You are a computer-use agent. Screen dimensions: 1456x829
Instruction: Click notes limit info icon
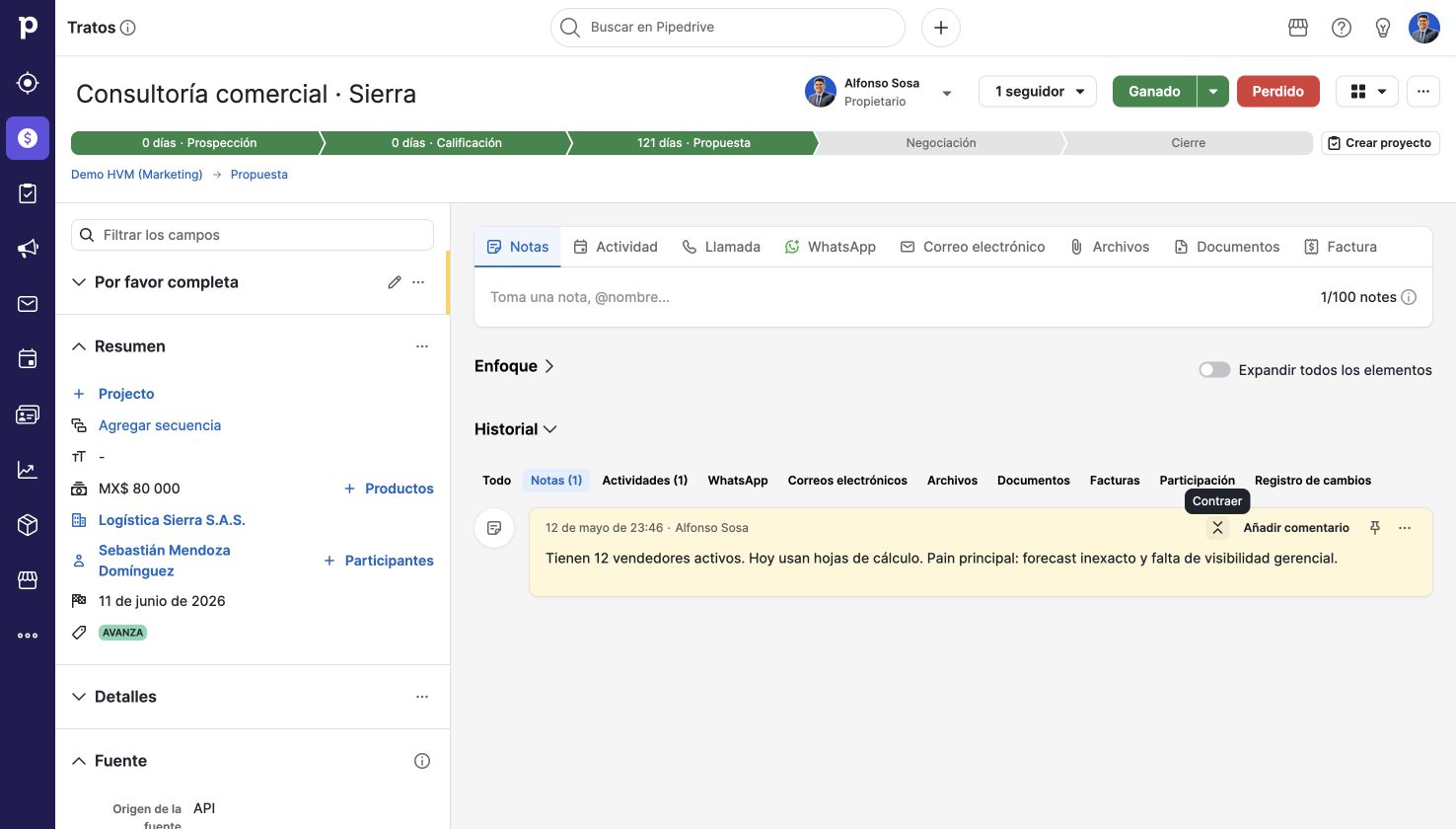[1409, 297]
